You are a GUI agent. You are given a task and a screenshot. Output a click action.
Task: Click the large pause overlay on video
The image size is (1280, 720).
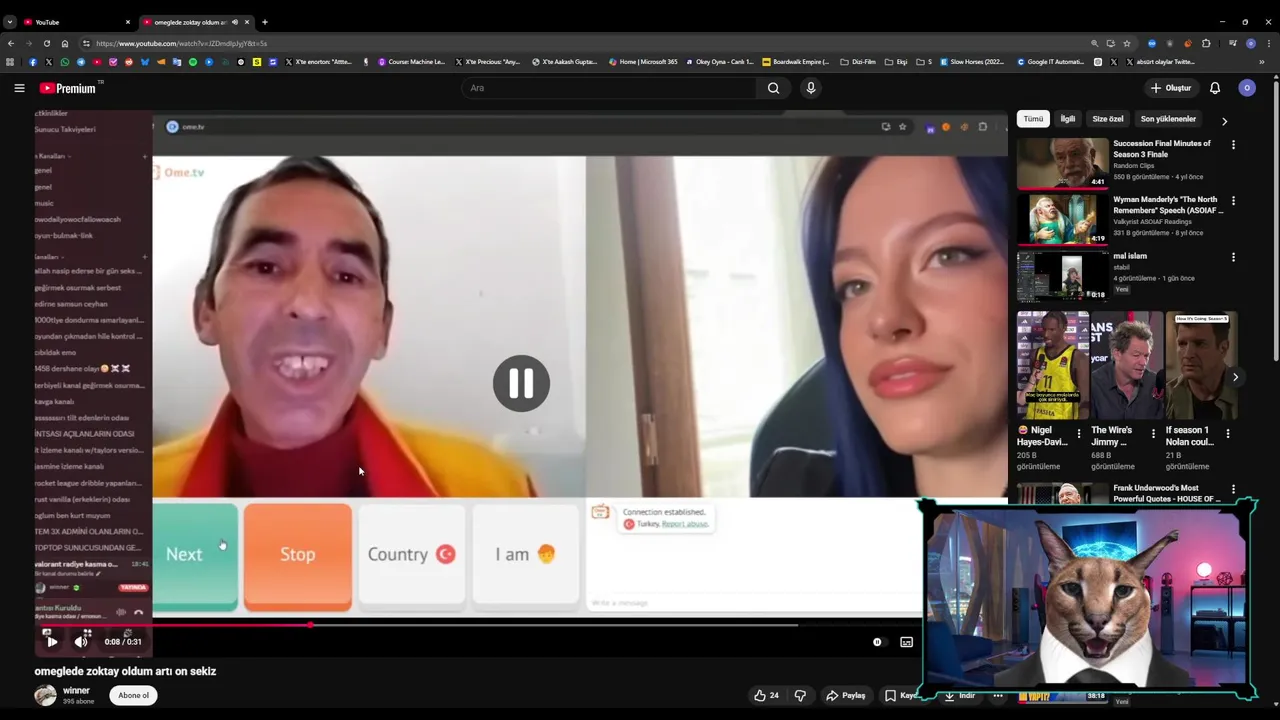(521, 383)
